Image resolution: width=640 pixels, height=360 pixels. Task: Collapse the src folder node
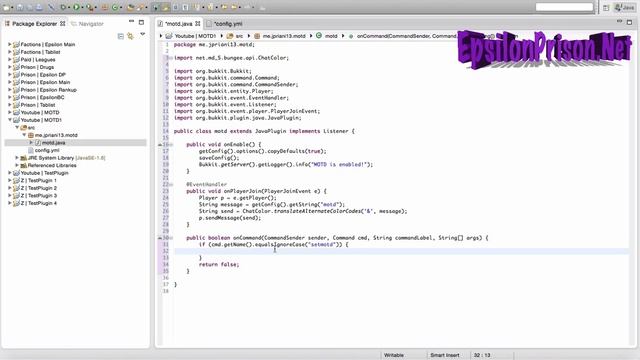coord(17,127)
